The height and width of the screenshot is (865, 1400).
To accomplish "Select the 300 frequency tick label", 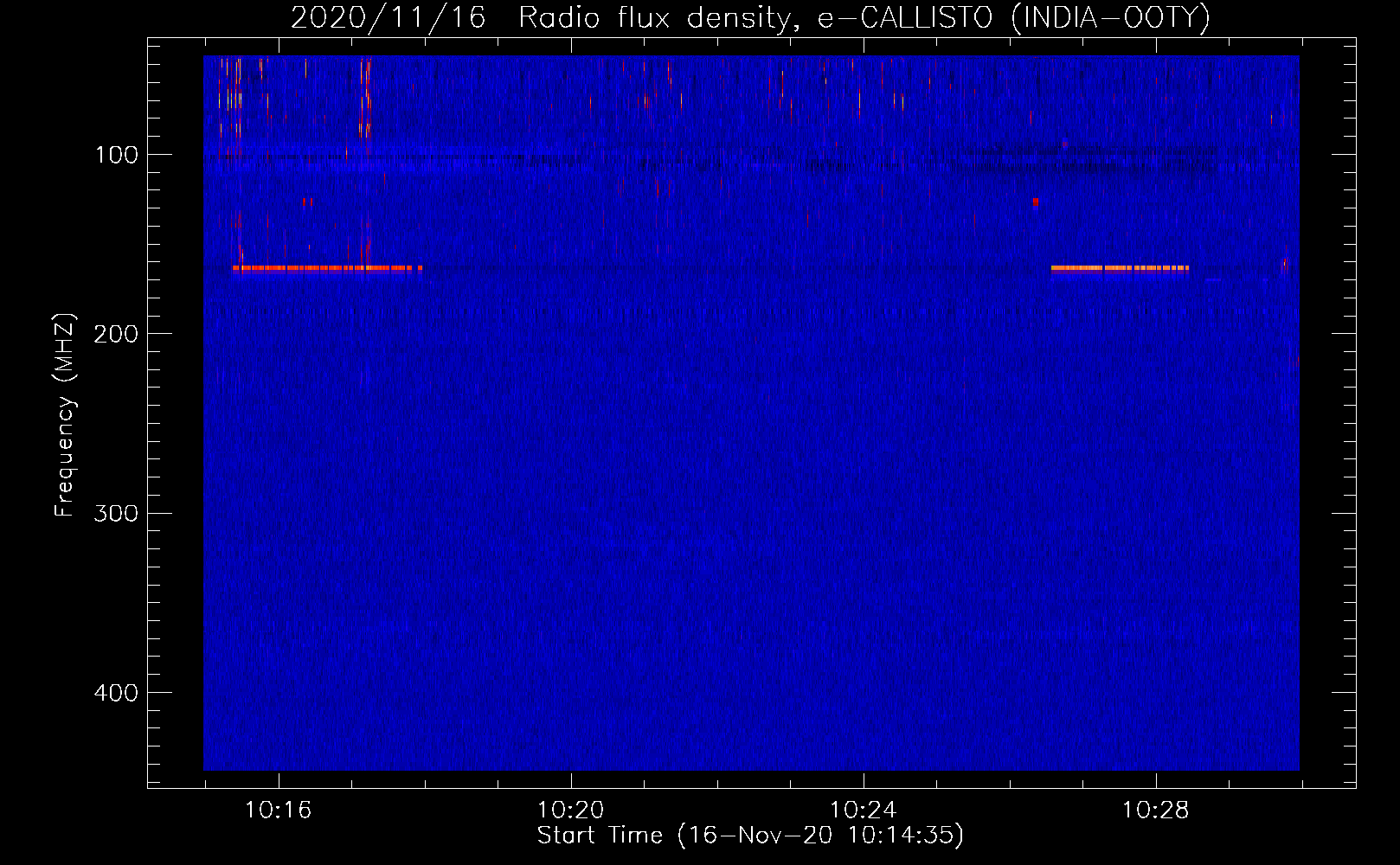I will [x=117, y=513].
